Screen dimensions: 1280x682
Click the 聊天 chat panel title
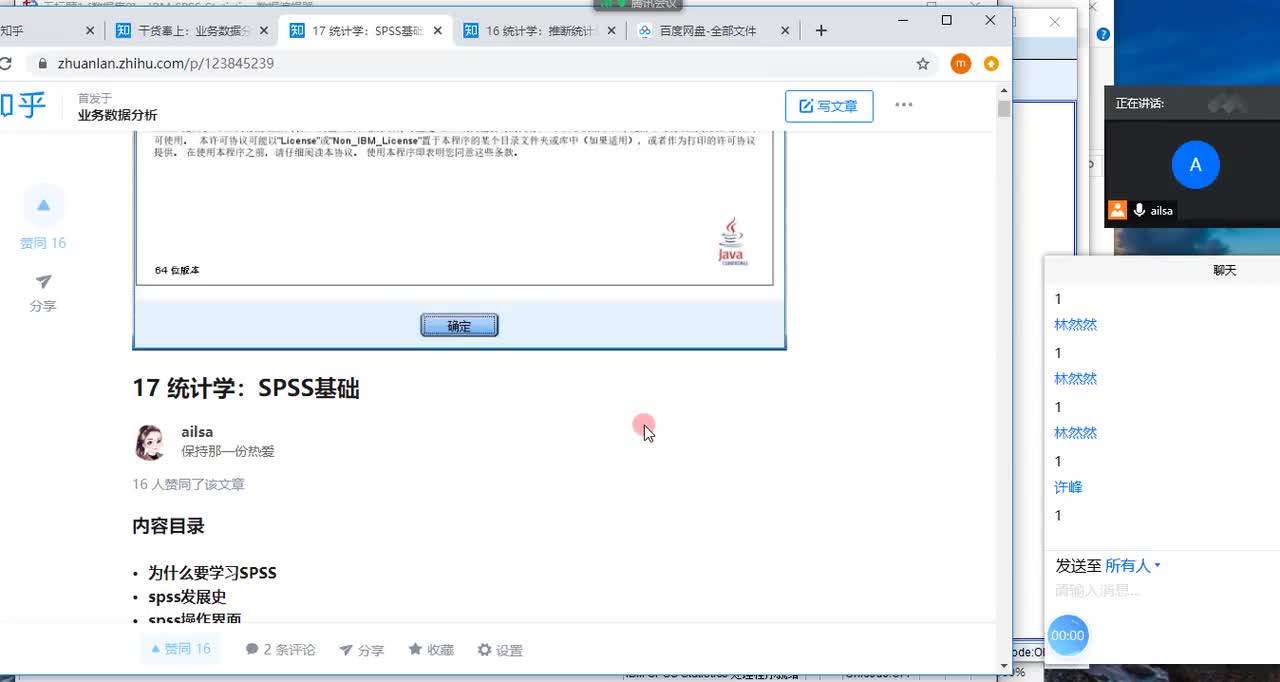pyautogui.click(x=1225, y=270)
